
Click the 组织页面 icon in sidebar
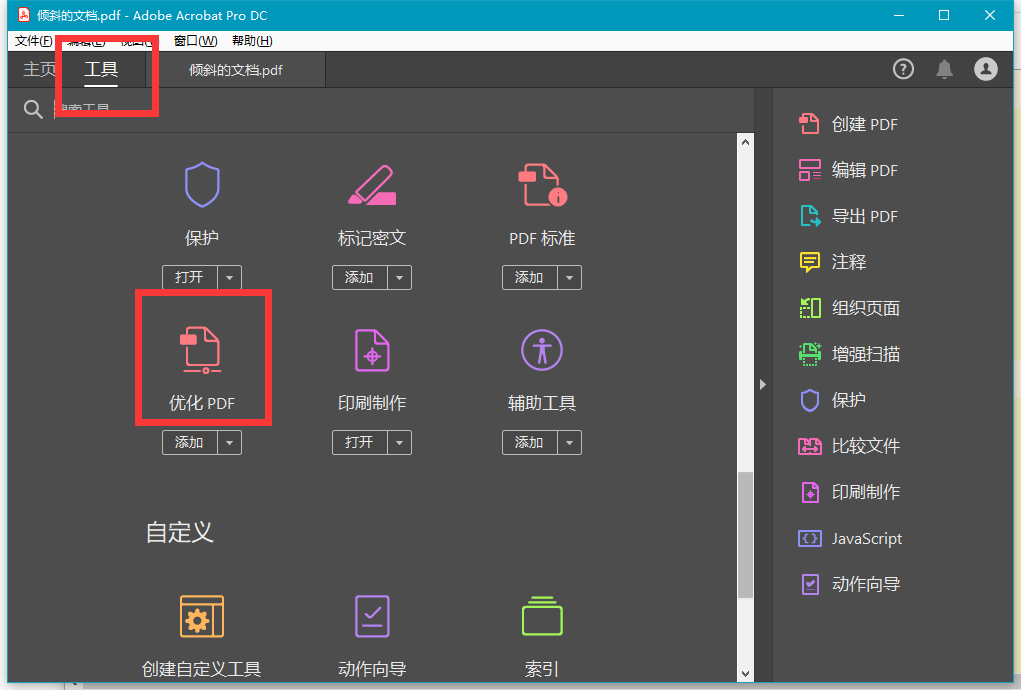pos(809,308)
